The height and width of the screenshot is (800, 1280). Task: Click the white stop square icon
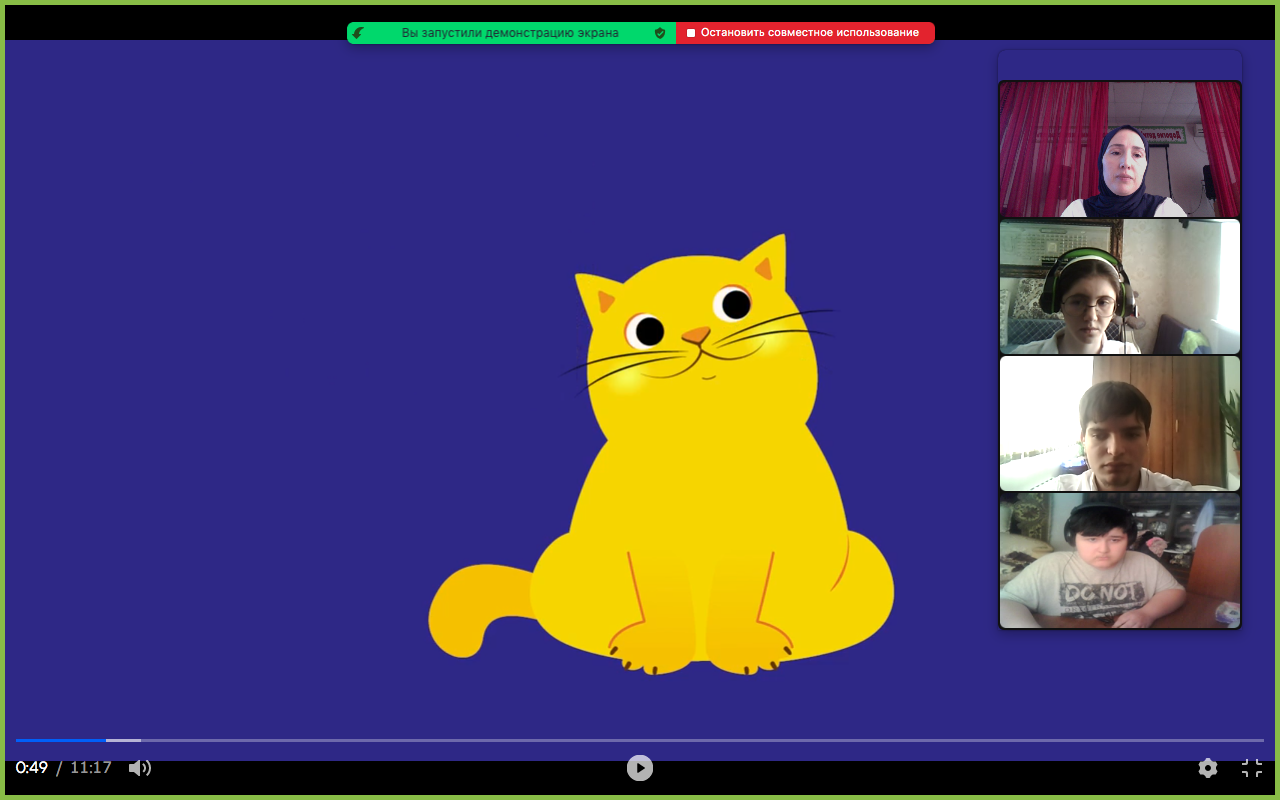click(691, 33)
